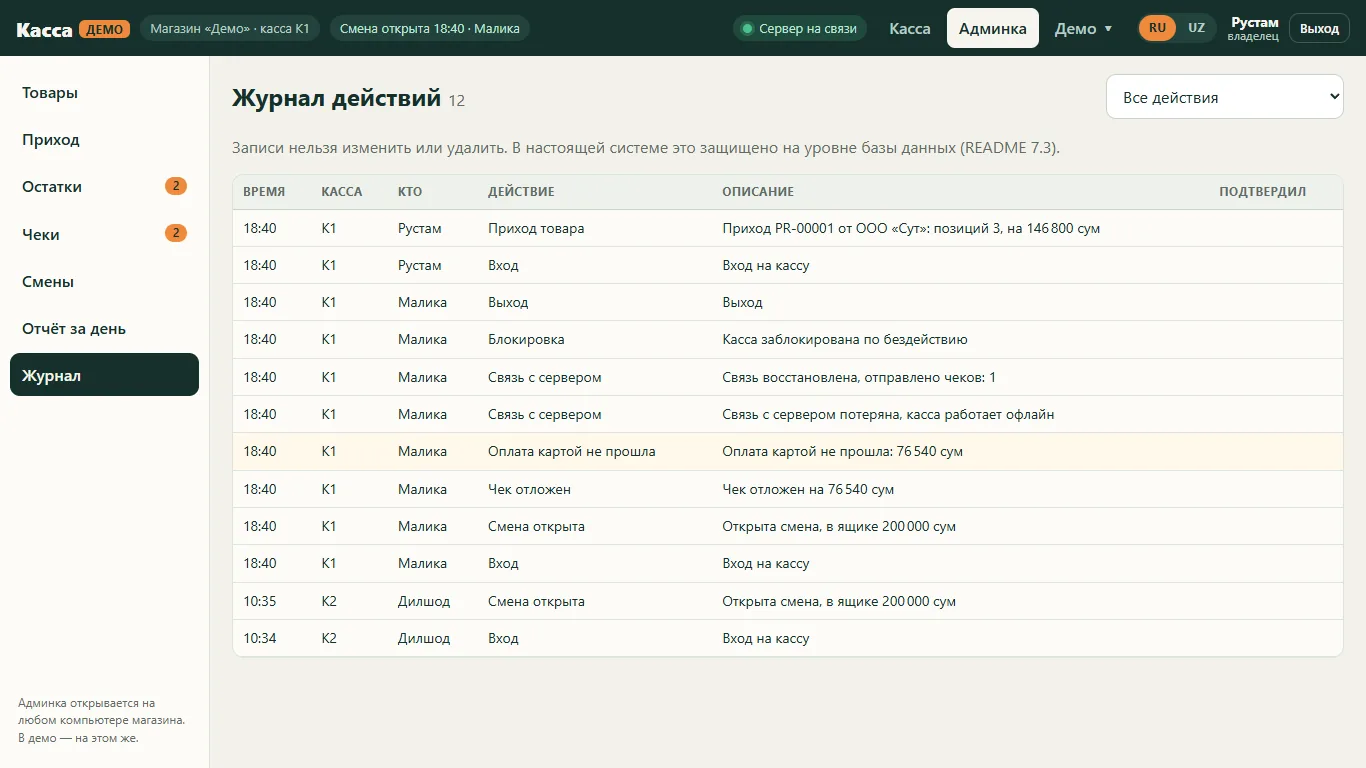Click the 10:34 time cell
Viewport: 1366px width, 768px height.
[x=260, y=638]
